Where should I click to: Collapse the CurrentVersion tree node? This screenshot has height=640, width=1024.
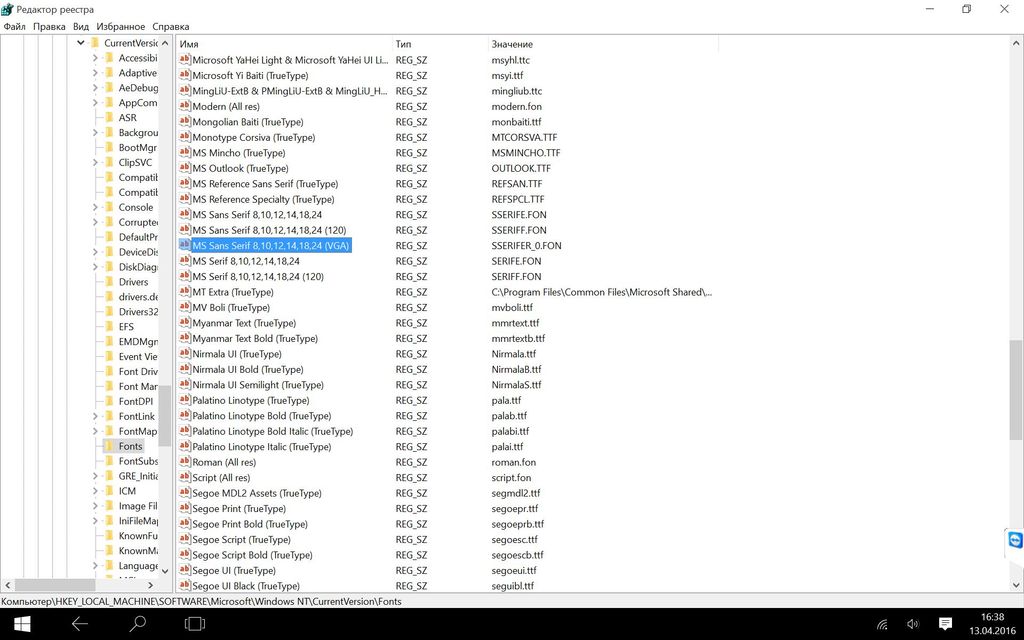pyautogui.click(x=81, y=43)
